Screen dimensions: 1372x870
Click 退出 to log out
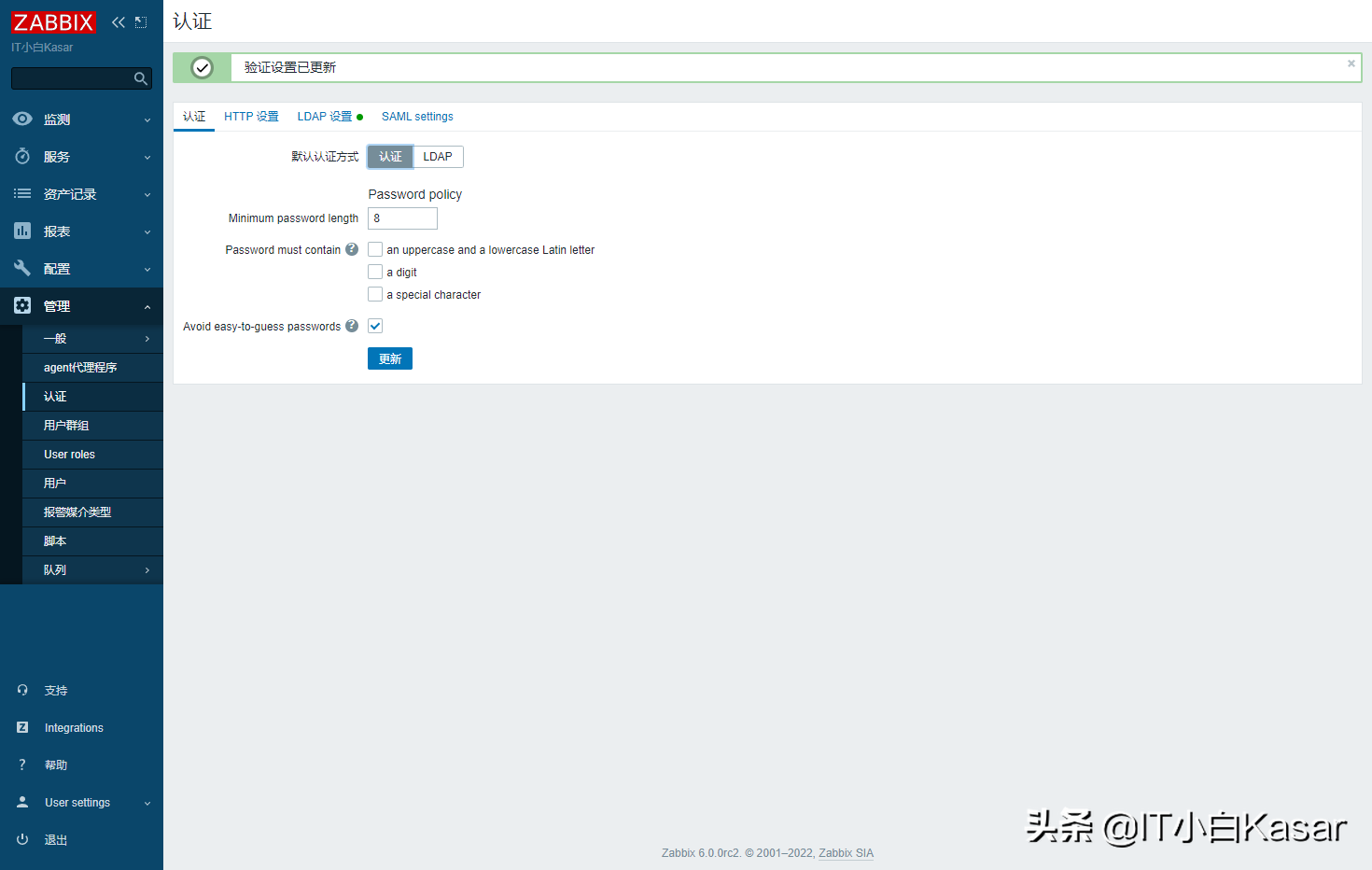(56, 840)
